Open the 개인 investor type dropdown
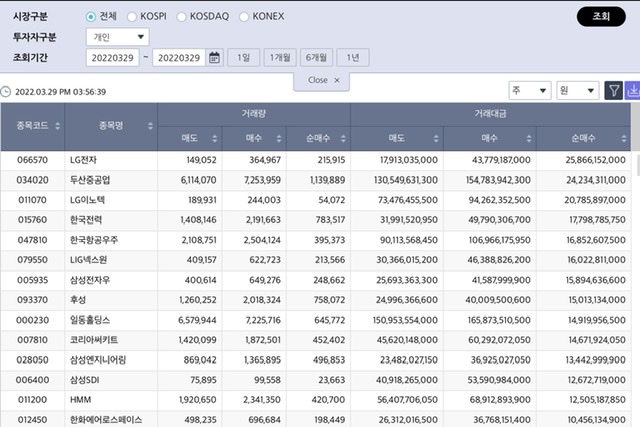Screen dimensions: 640x427 tap(117, 37)
